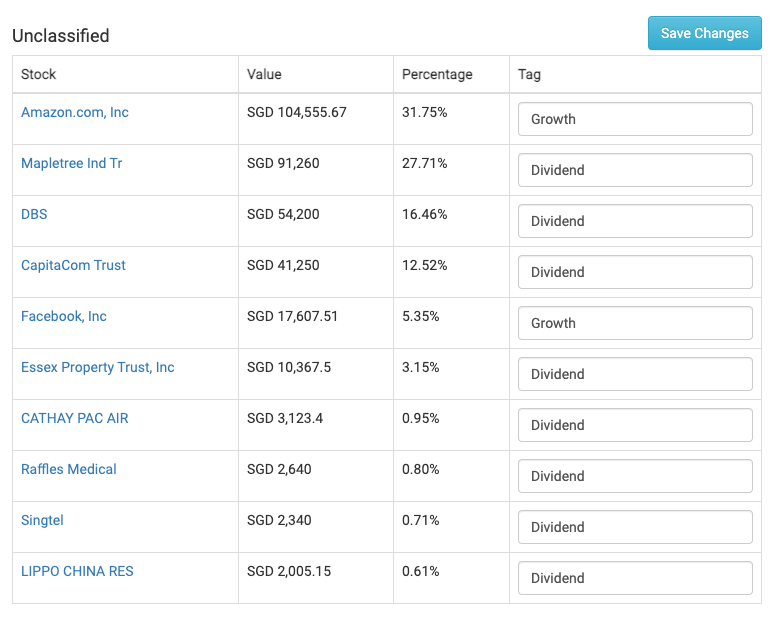The height and width of the screenshot is (620, 771).
Task: Select the value SGD 41,250
Action: tap(283, 266)
